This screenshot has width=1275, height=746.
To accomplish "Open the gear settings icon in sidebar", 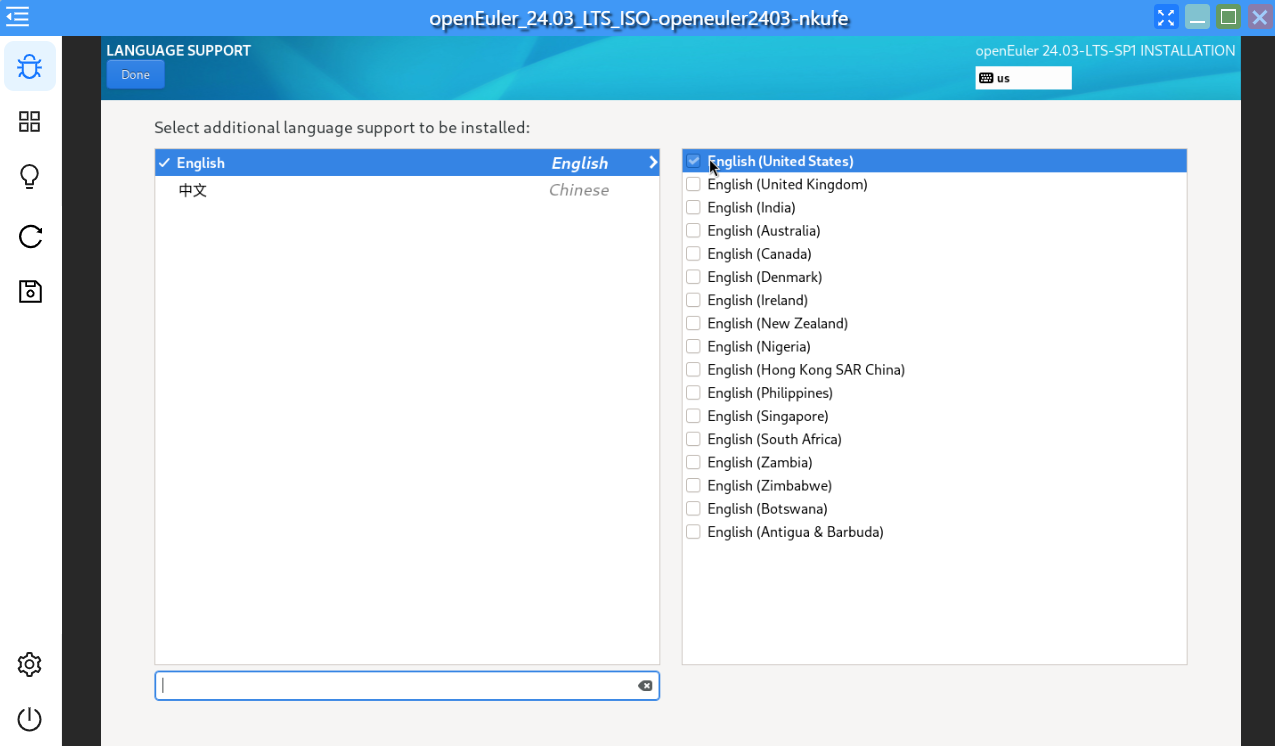I will (30, 664).
